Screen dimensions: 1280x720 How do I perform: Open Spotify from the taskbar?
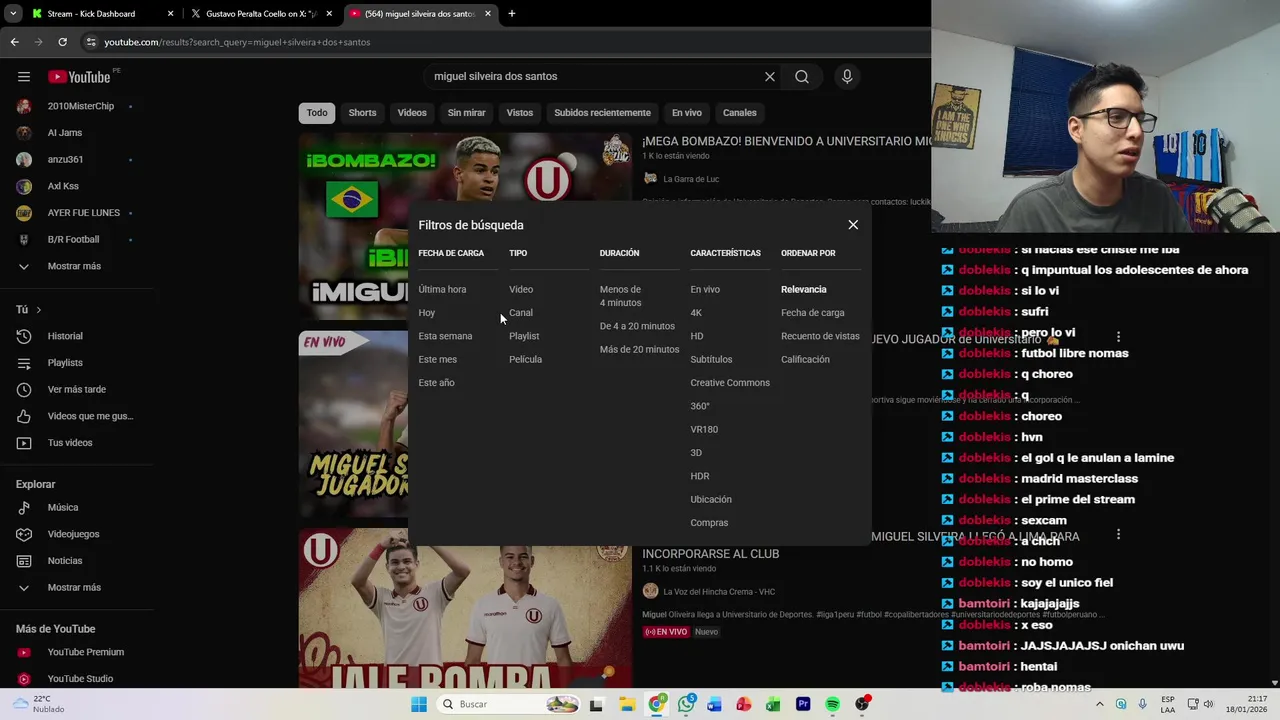tap(832, 704)
